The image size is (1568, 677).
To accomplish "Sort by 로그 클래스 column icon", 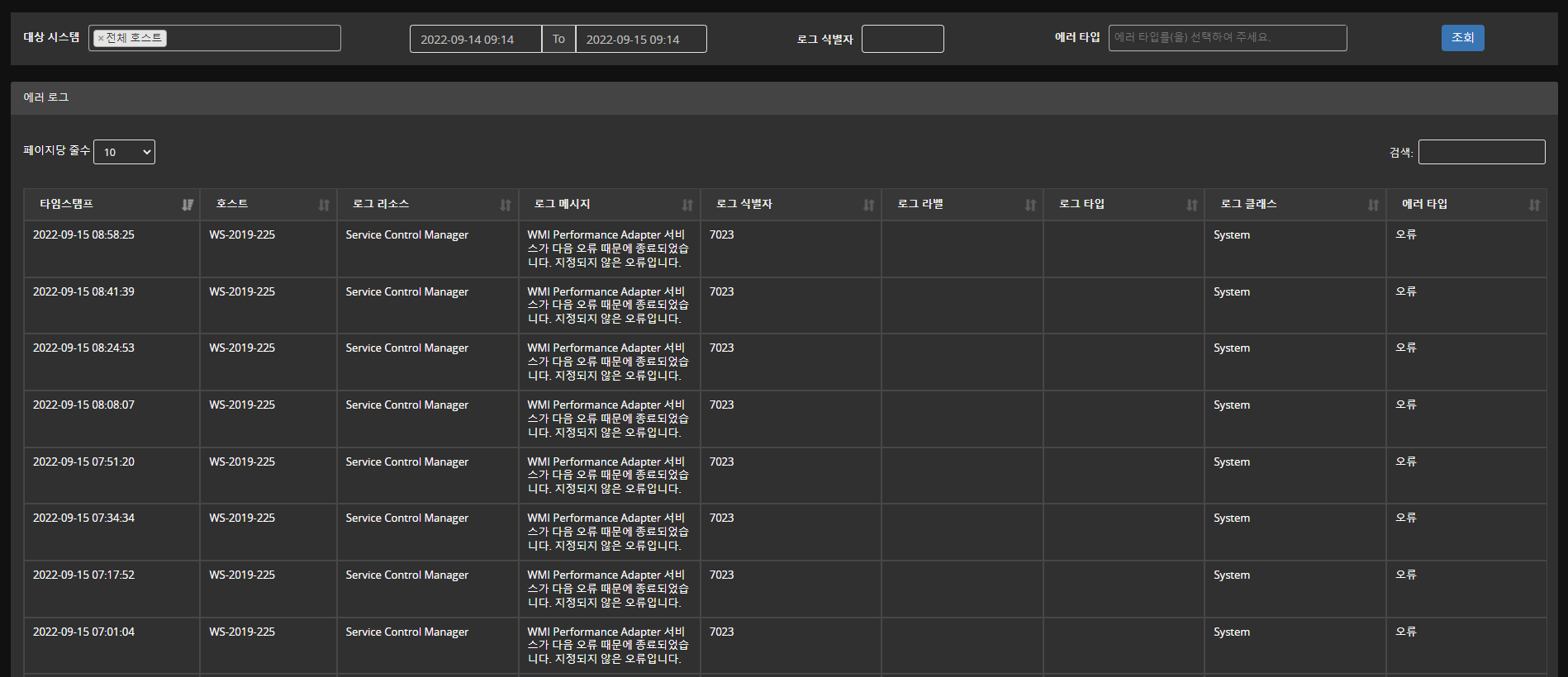I will (1373, 205).
